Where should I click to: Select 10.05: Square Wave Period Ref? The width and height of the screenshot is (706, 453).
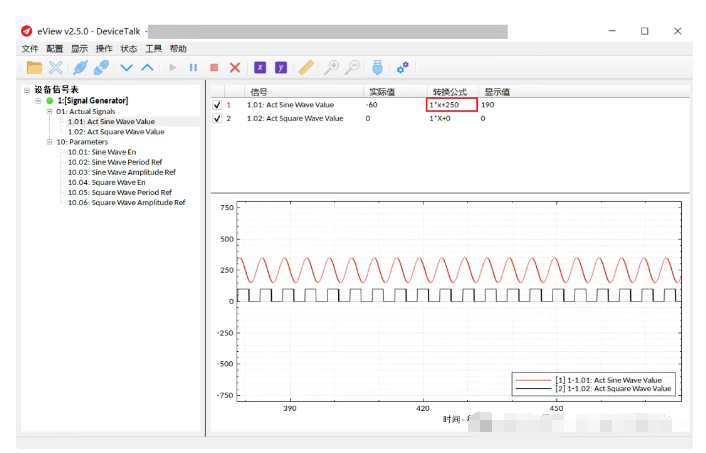click(x=120, y=192)
